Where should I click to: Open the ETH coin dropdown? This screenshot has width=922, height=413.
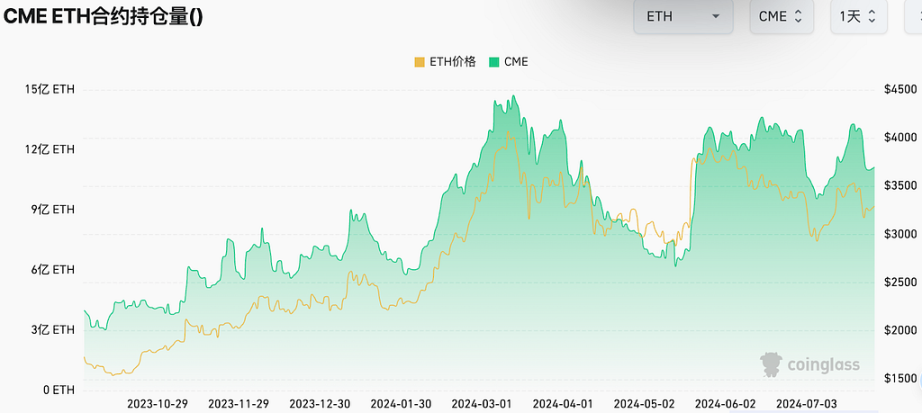tap(683, 16)
